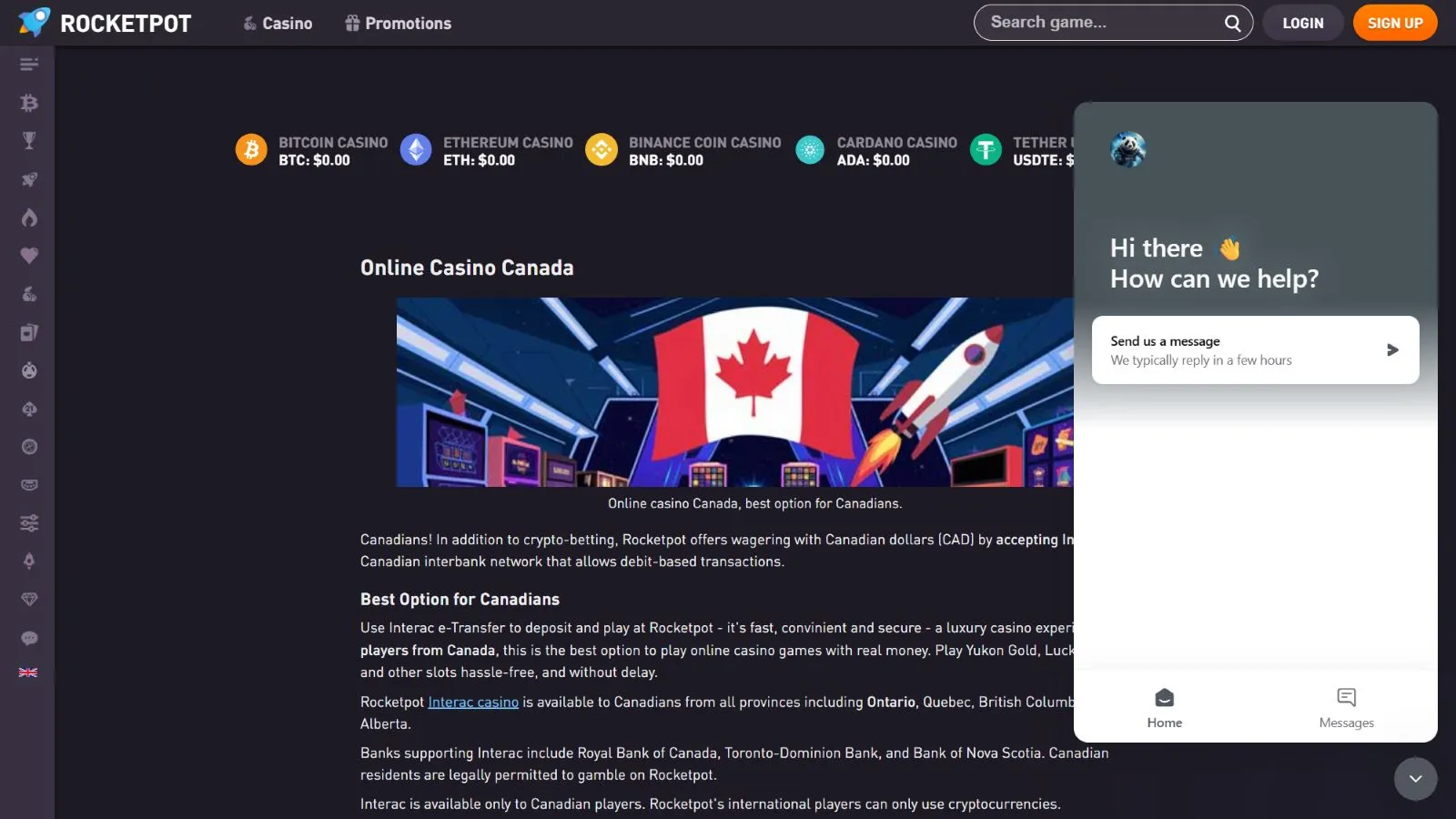The height and width of the screenshot is (819, 1456).
Task: Open the chat bubble icon in sidebar
Action: 29,638
